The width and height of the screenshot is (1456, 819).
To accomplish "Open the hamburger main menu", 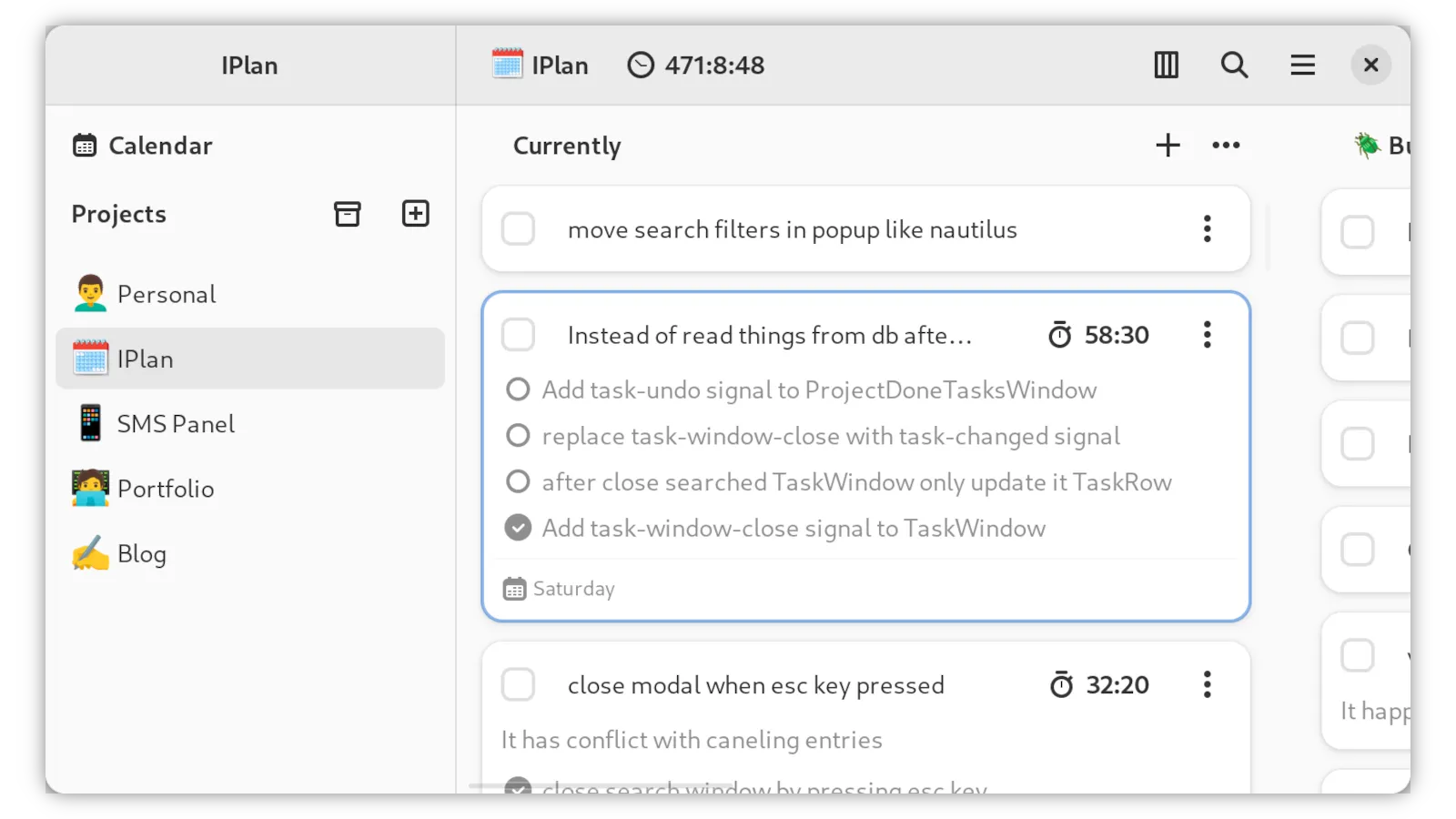I will click(x=1302, y=65).
